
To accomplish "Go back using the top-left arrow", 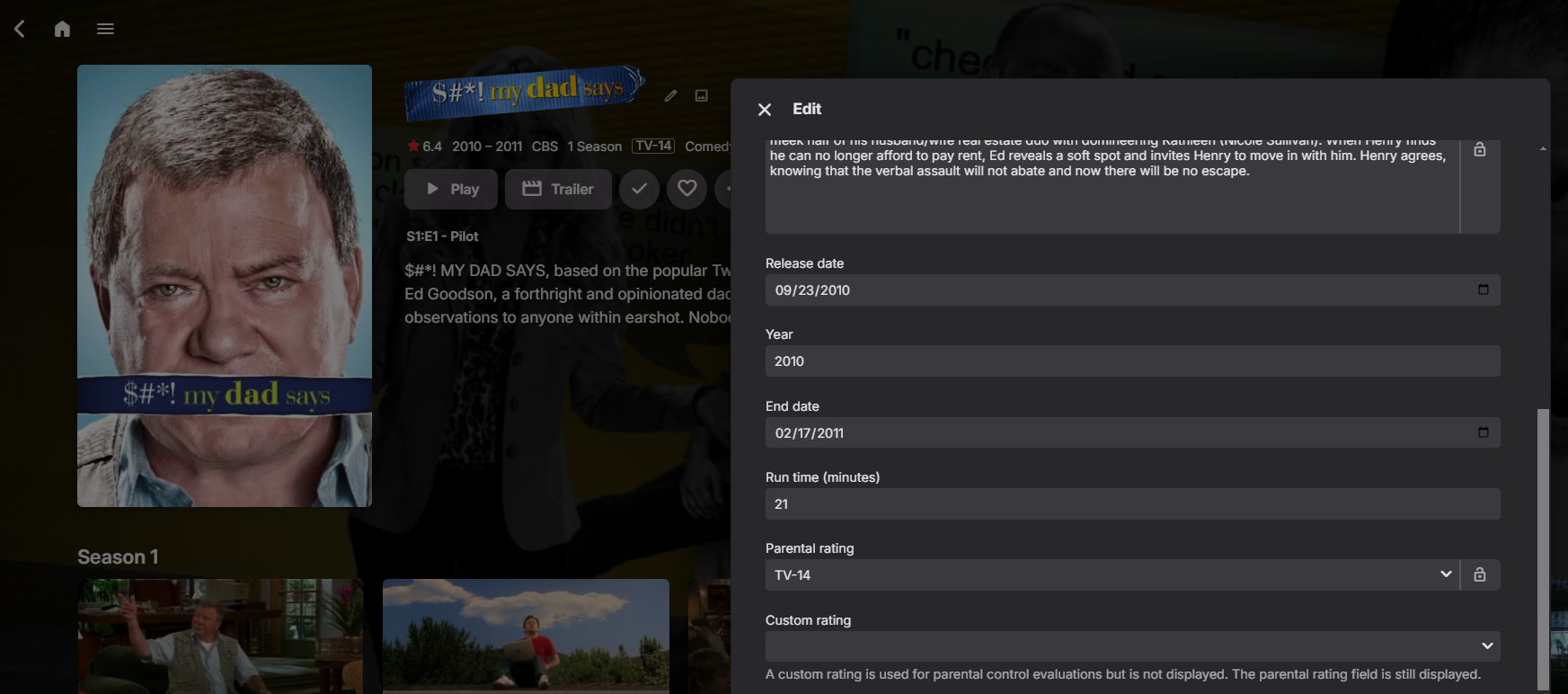I will coord(20,29).
